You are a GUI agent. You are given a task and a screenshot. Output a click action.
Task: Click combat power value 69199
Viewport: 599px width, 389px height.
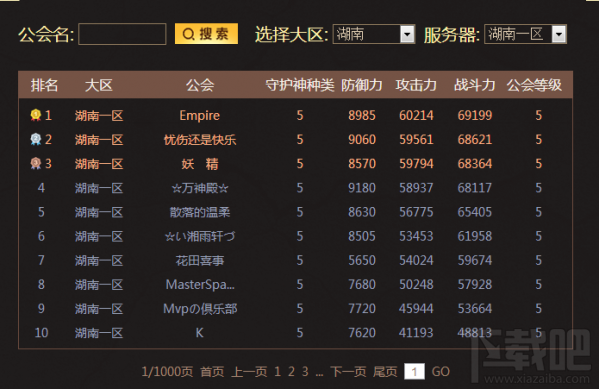click(475, 115)
